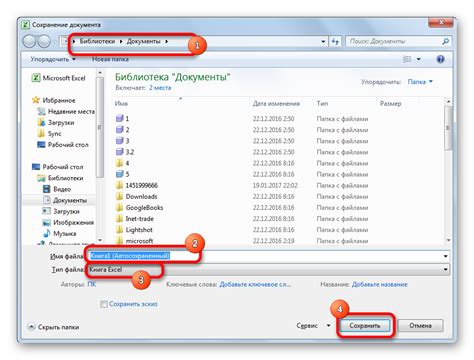The width and height of the screenshot is (474, 360).
Task: Open the file name history dropdown arrow
Action: pos(445,256)
